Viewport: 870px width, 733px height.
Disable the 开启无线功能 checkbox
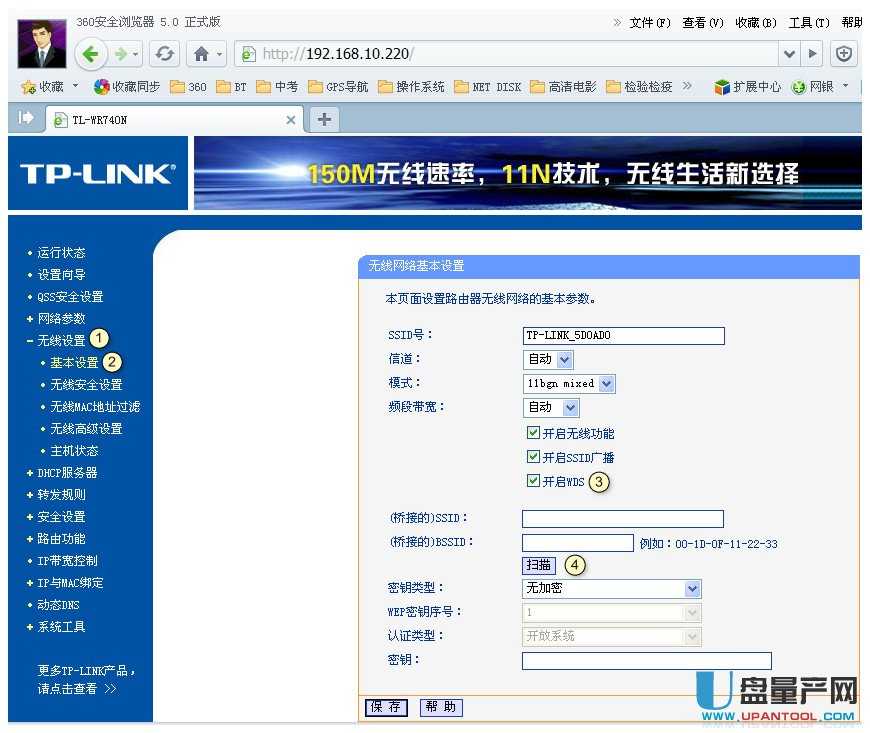[534, 433]
